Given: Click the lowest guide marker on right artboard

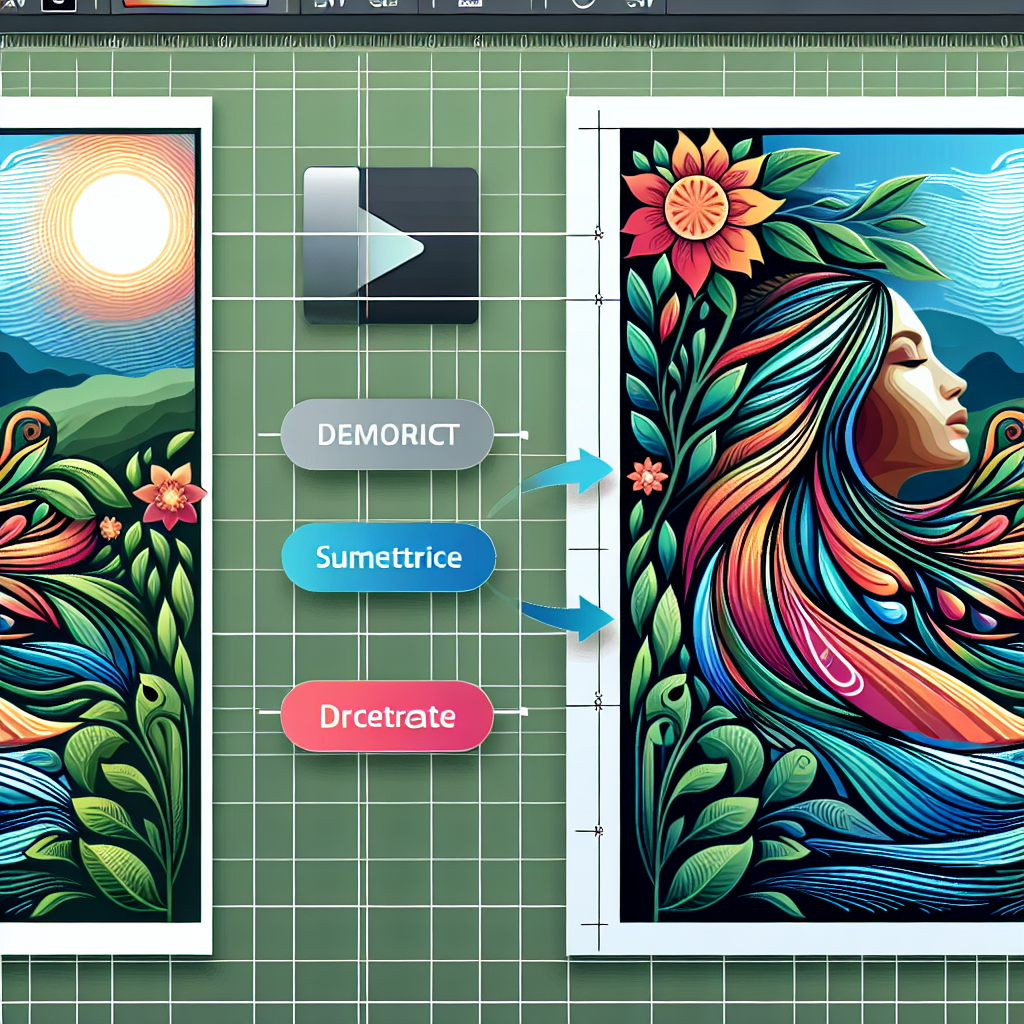Looking at the screenshot, I should [x=599, y=830].
